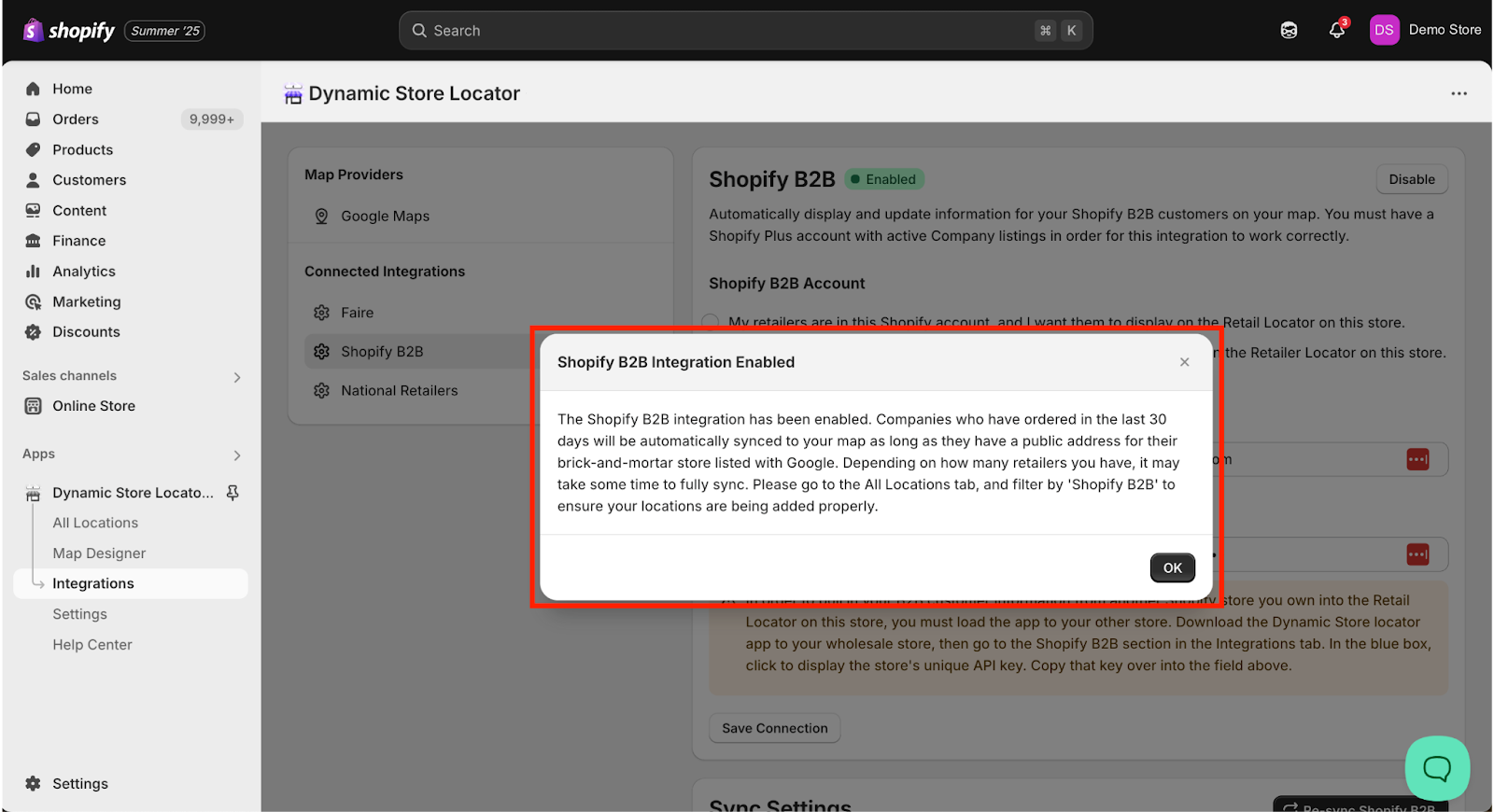
Task: Click the Products tag icon
Action: [34, 149]
